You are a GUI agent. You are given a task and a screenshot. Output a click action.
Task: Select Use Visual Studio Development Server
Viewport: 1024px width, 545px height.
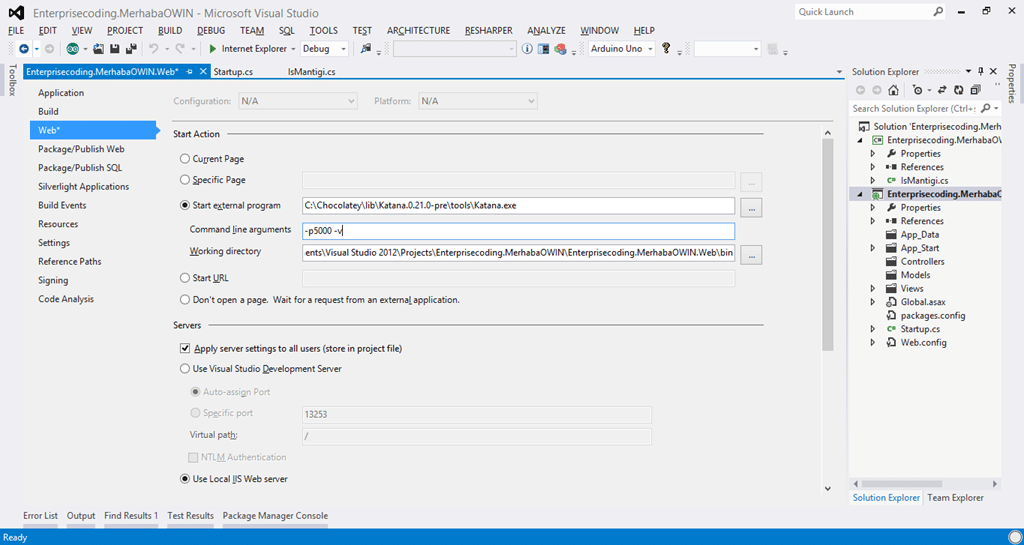(x=185, y=369)
